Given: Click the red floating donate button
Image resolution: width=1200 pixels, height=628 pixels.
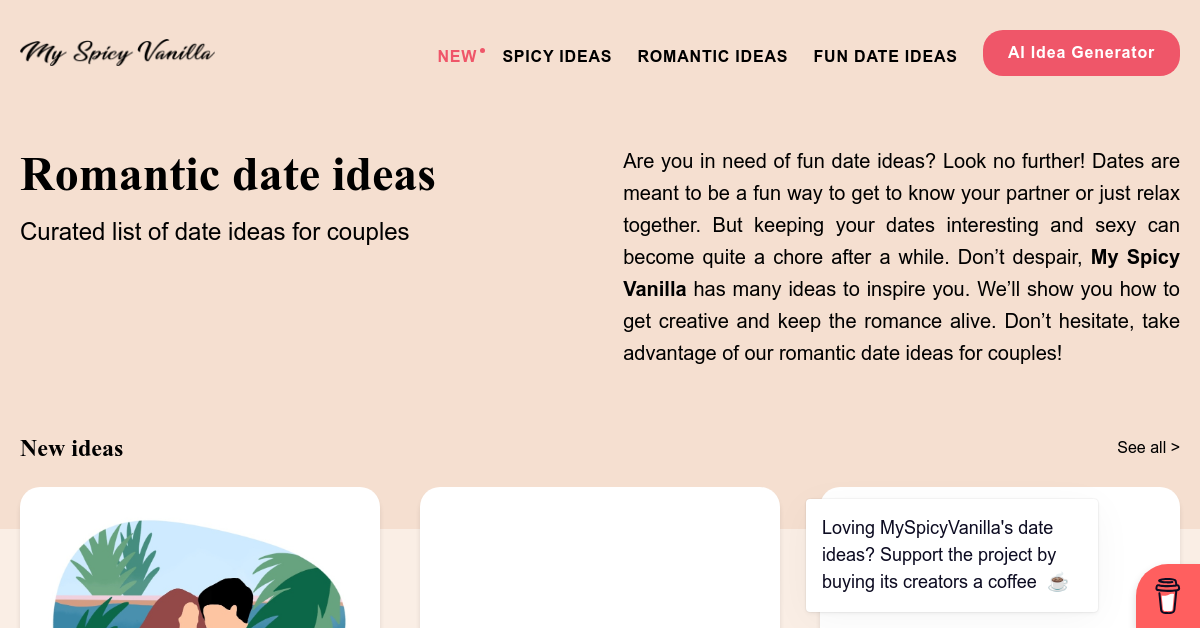Looking at the screenshot, I should (x=1168, y=596).
